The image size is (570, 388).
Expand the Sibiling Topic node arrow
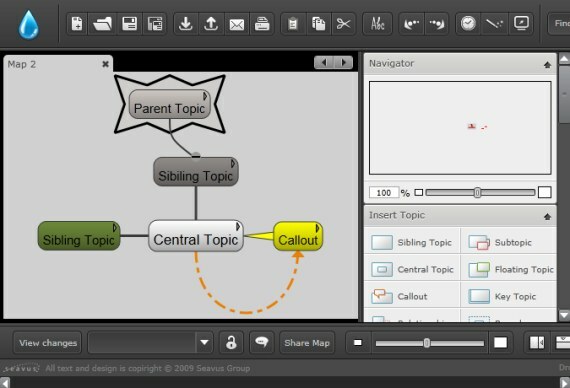pos(233,164)
